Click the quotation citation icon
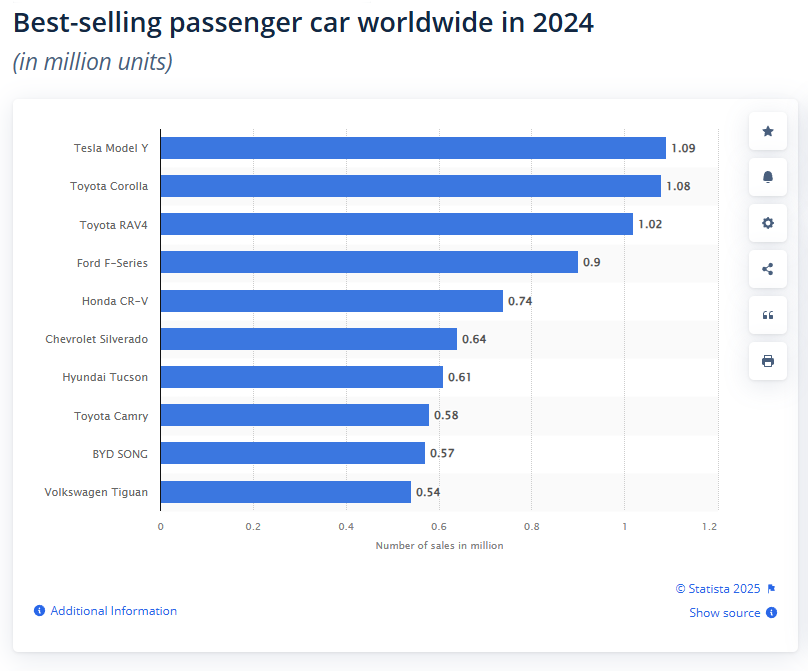The width and height of the screenshot is (808, 671). 767,315
